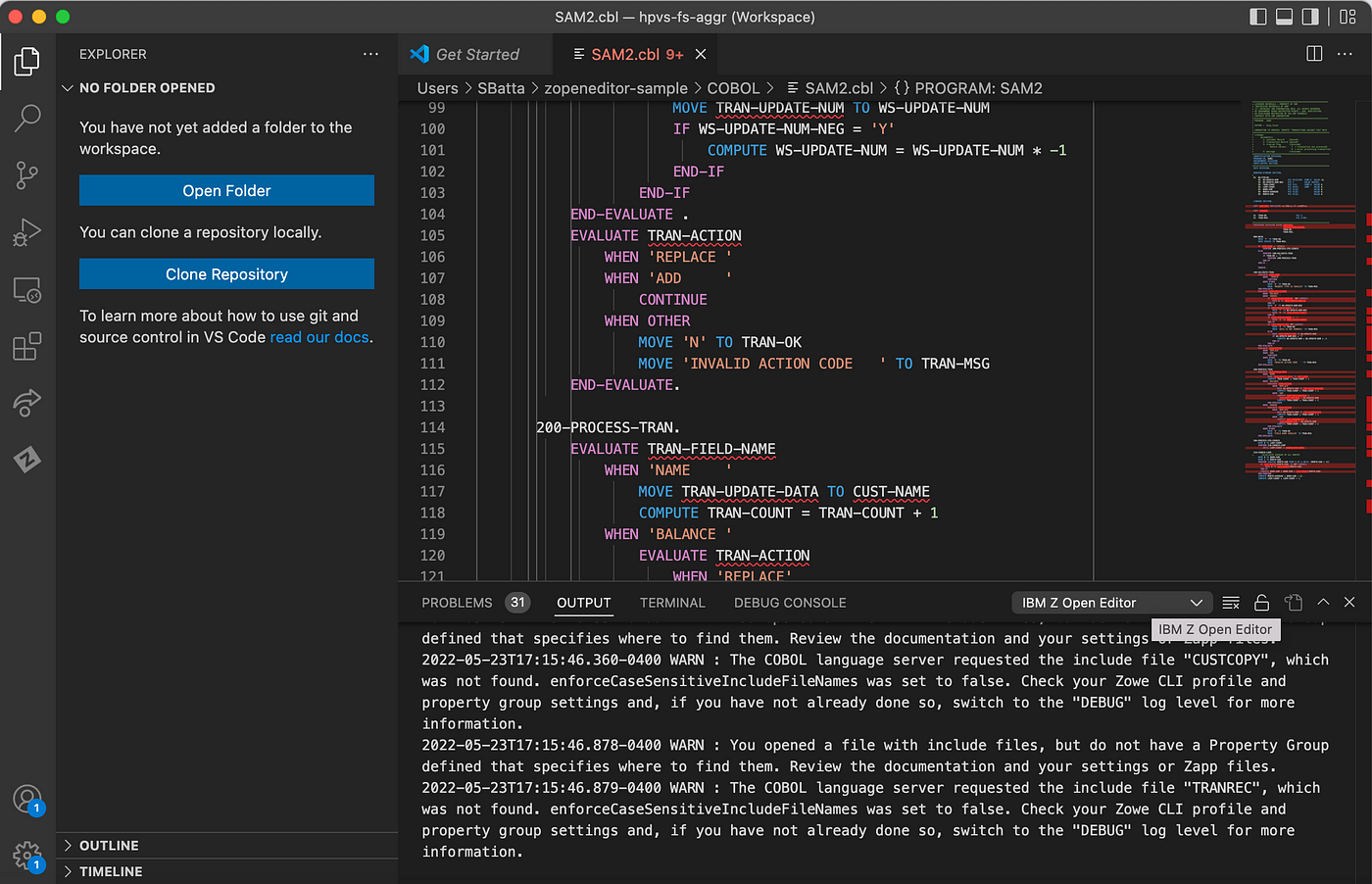The width and height of the screenshot is (1372, 884).
Task: Click the macOS green fullscreen window button
Action: 63,17
